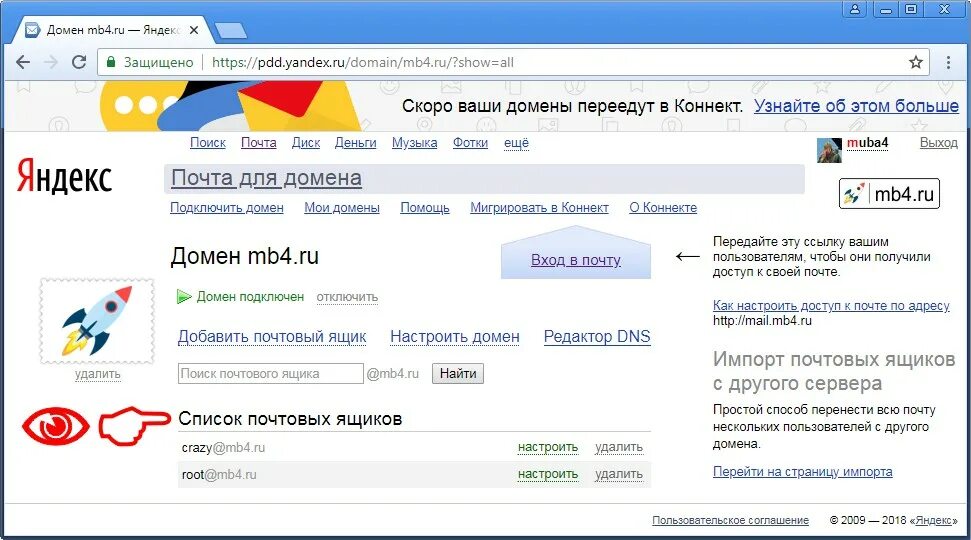Click the Найти button
The image size is (971, 540).
point(458,373)
